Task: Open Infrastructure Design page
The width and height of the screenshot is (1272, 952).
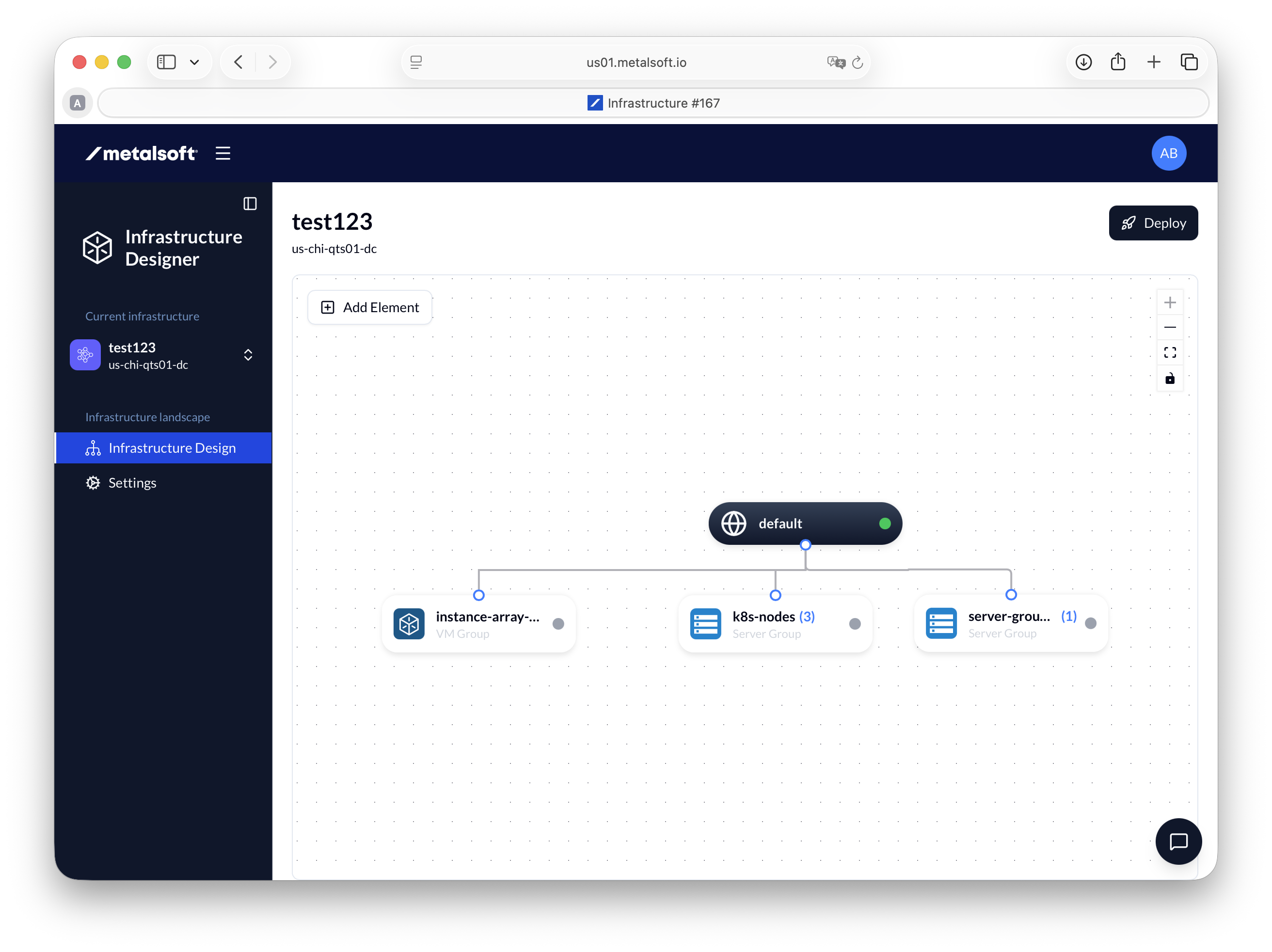Action: [163, 448]
